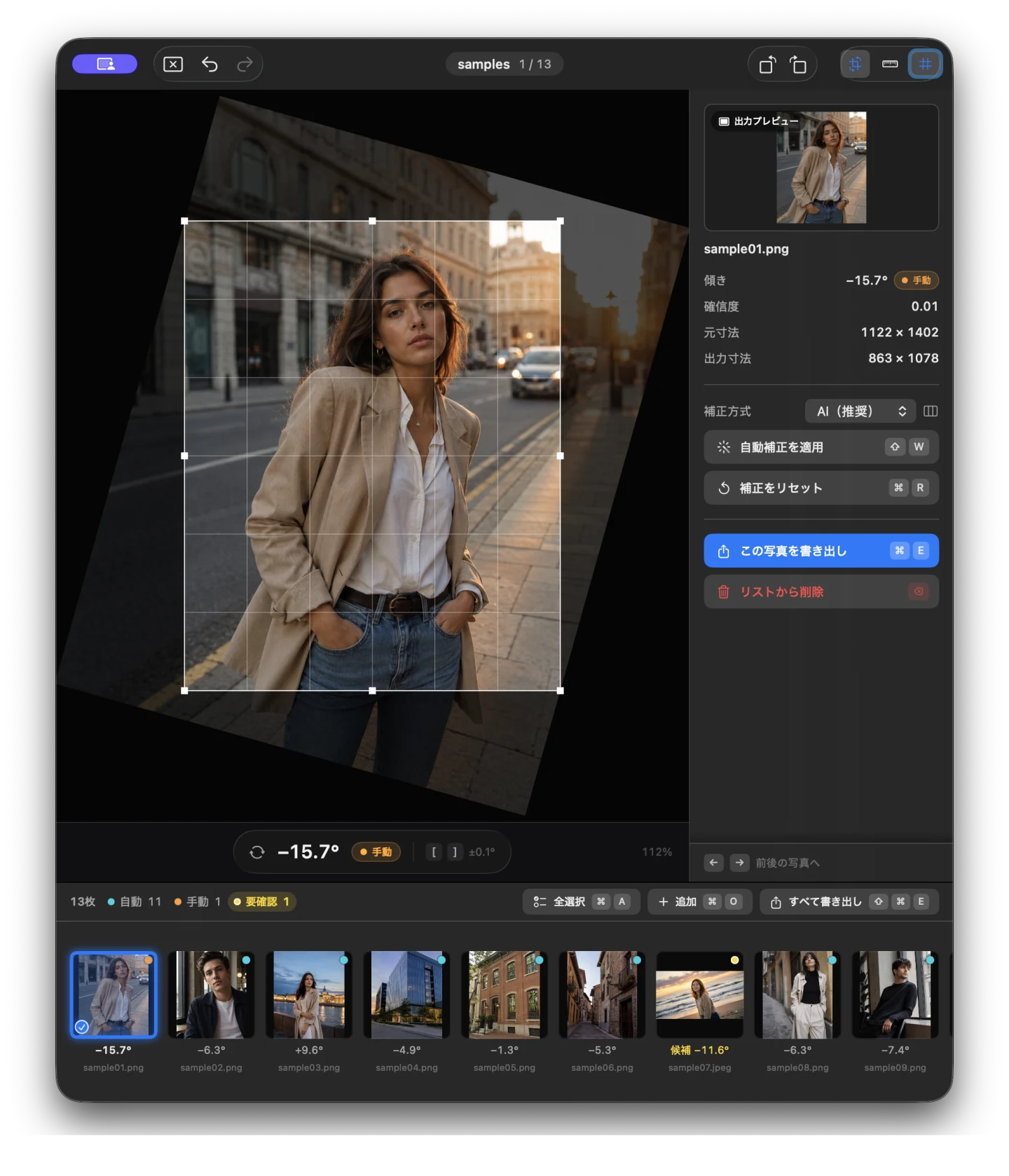Screen dimensions: 1009x1176
Task: Select sample06.png thumbnail
Action: (602, 994)
